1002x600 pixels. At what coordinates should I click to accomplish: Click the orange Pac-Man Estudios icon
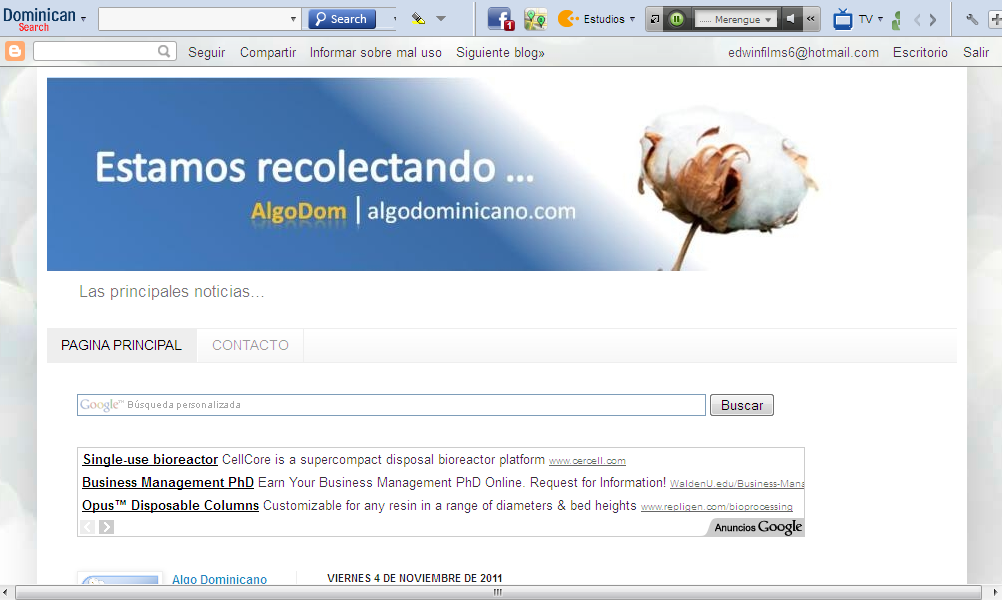point(567,19)
